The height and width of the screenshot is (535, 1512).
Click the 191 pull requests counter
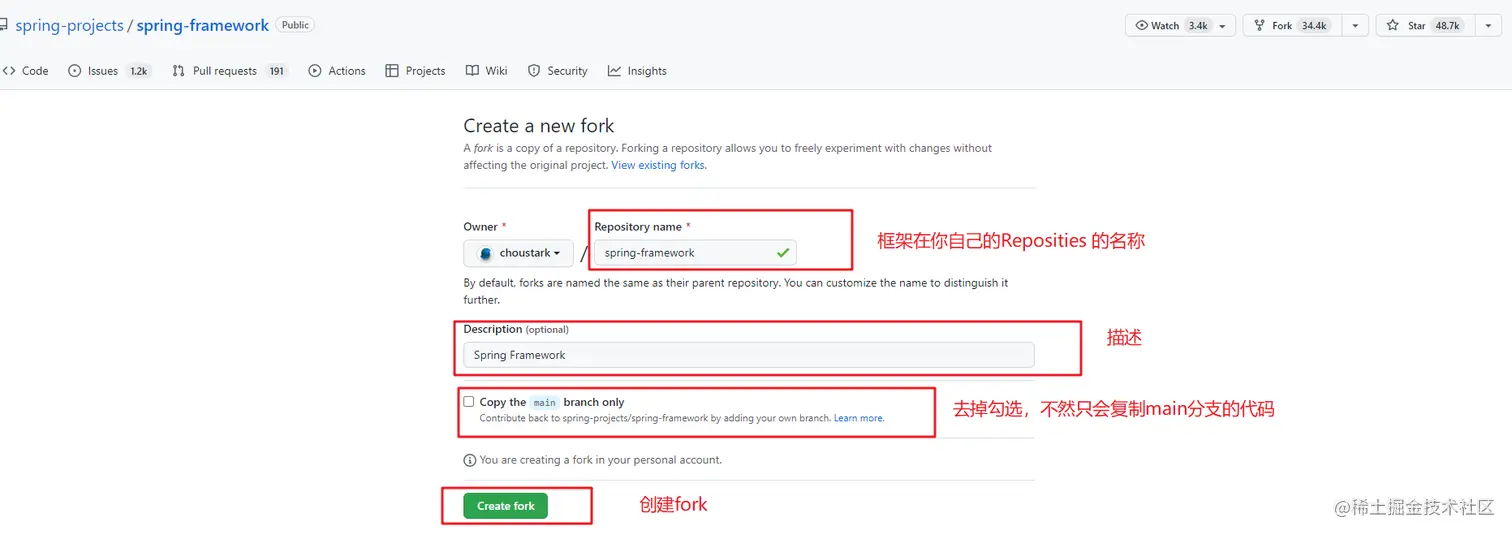coord(277,71)
